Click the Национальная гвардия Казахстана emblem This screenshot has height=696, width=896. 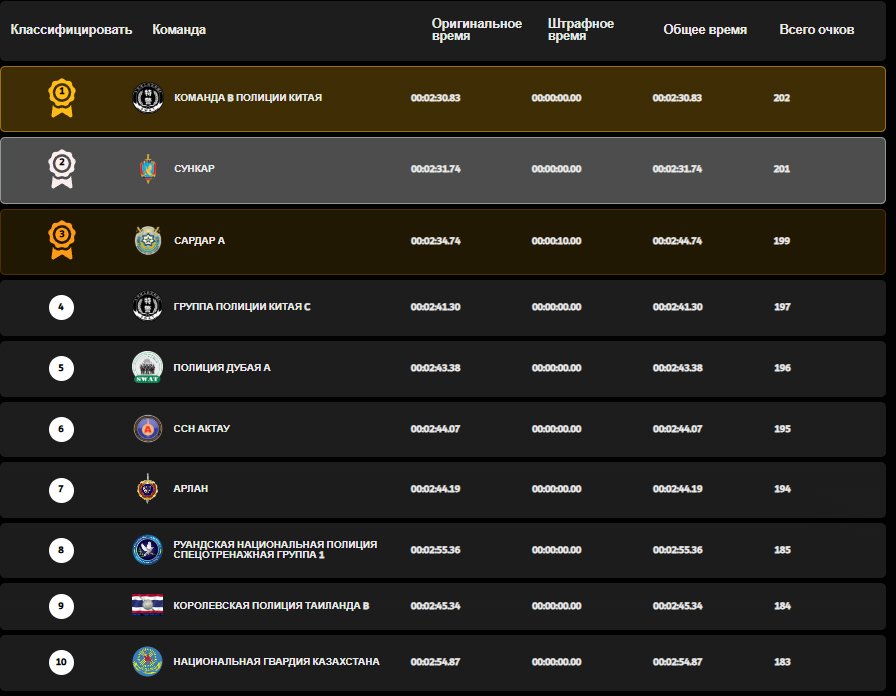(x=147, y=662)
